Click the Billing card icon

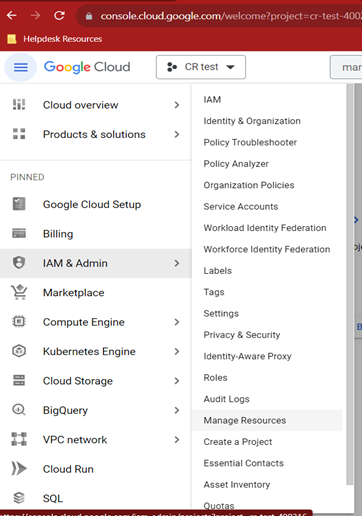click(19, 233)
